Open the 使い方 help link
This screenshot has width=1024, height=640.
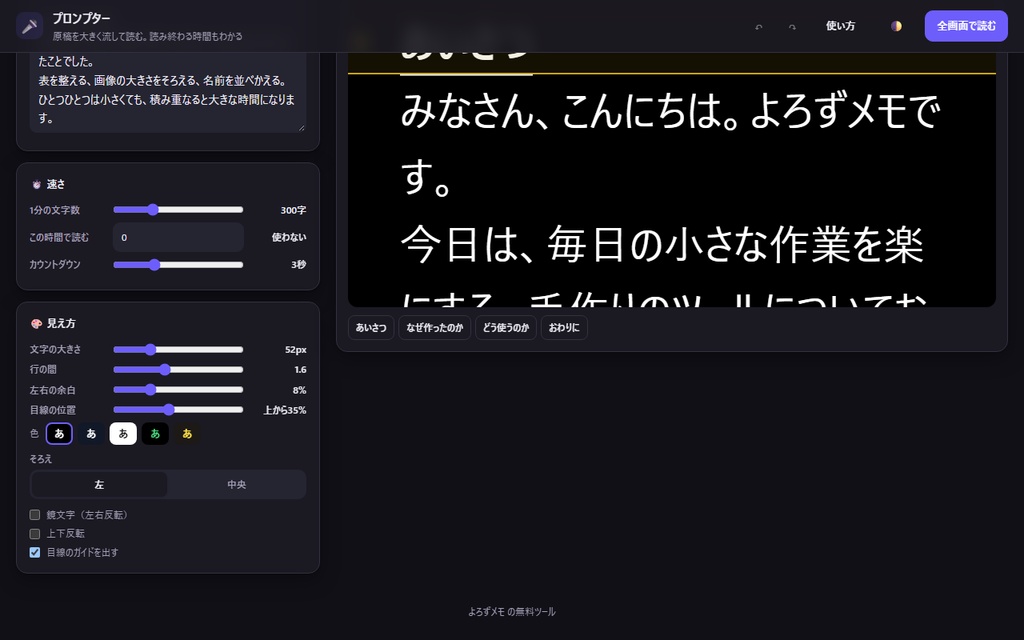click(x=840, y=26)
